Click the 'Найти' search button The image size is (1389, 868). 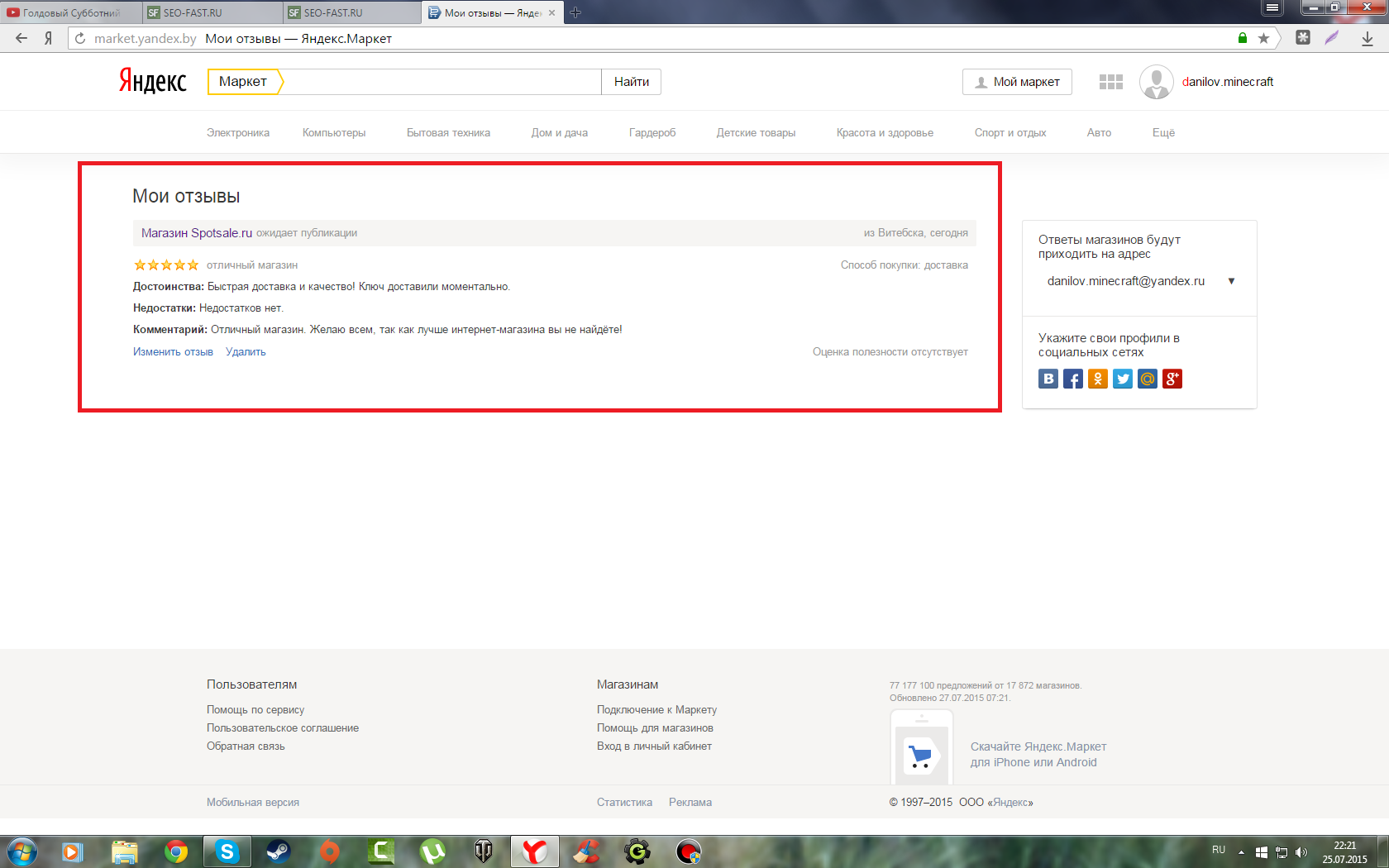pos(632,82)
